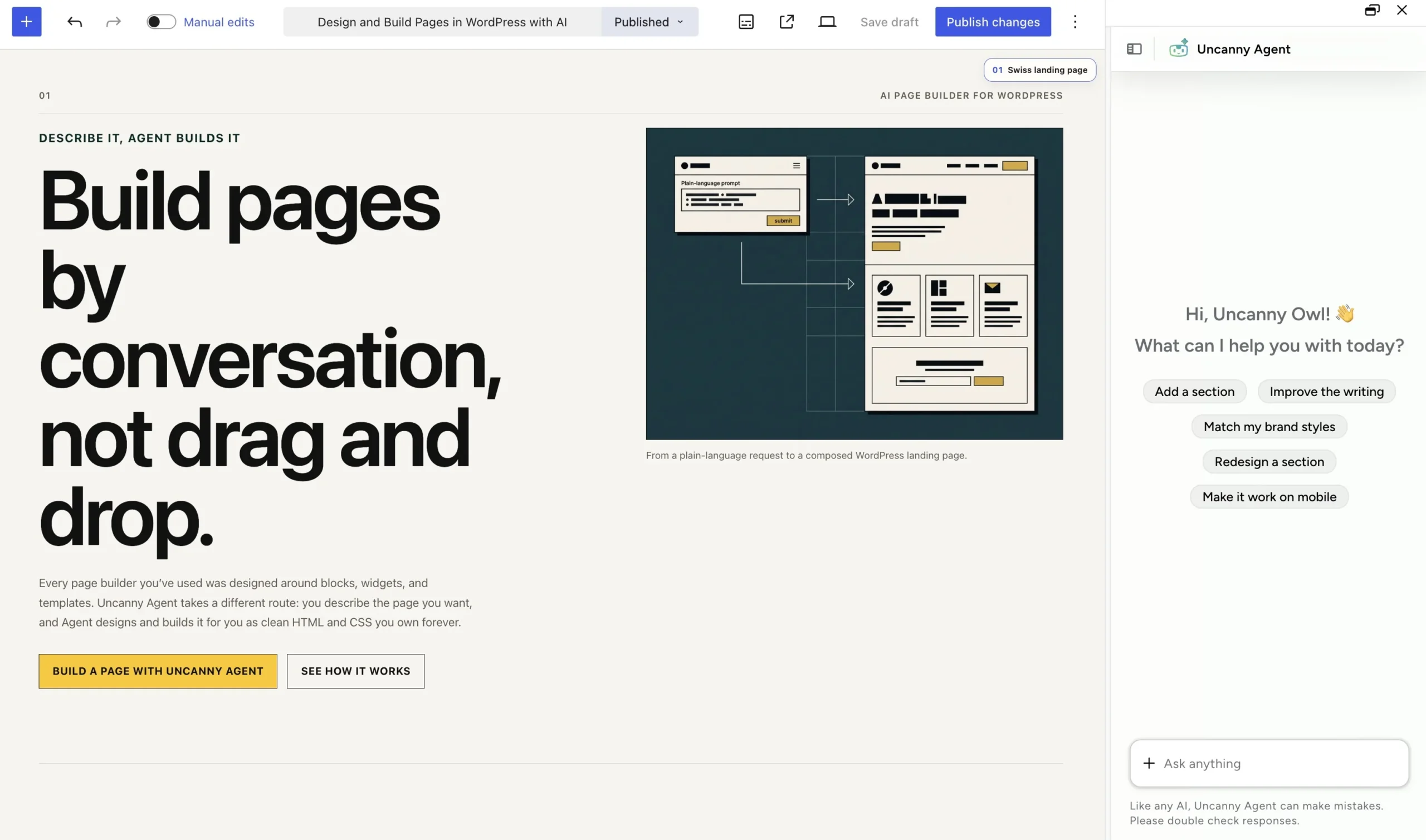This screenshot has width=1426, height=840.
Task: Toggle the Uncanny Agent sidebar panel icon
Action: pos(1134,49)
